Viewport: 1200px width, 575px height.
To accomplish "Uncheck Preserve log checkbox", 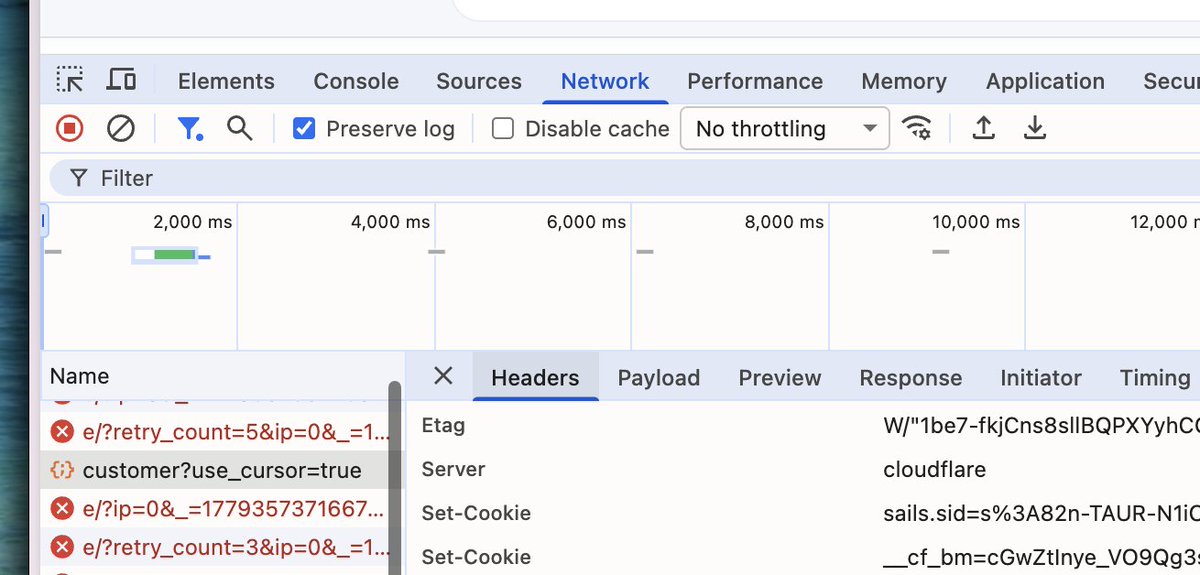I will 304,128.
